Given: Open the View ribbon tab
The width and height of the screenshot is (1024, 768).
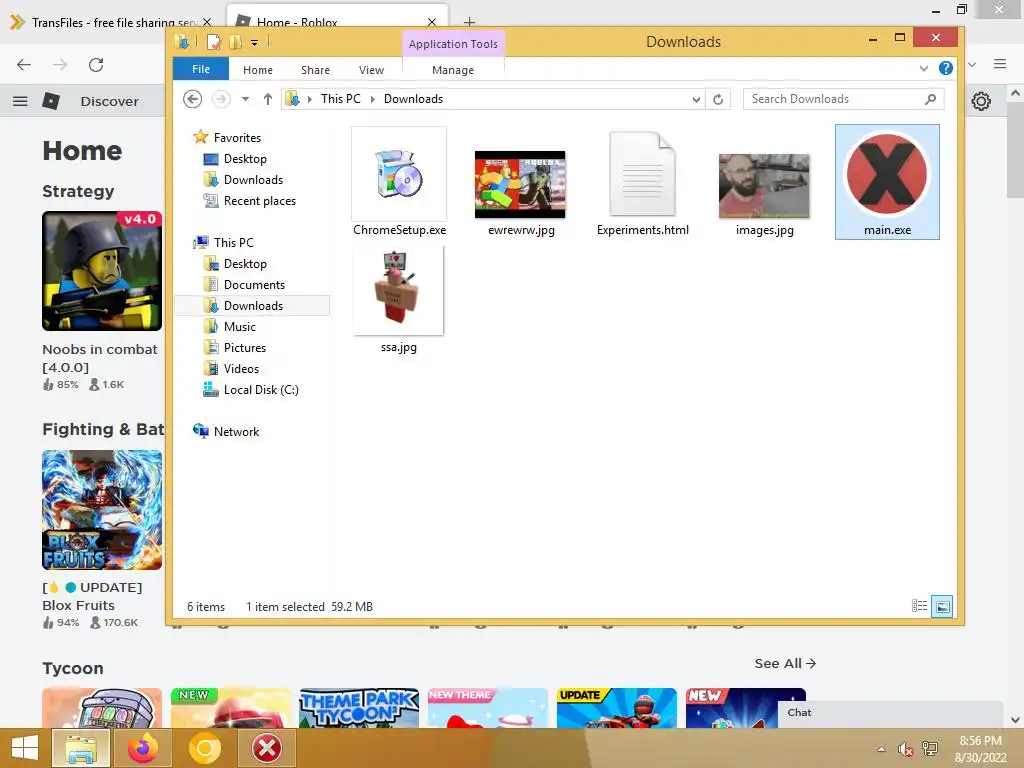Looking at the screenshot, I should (371, 70).
